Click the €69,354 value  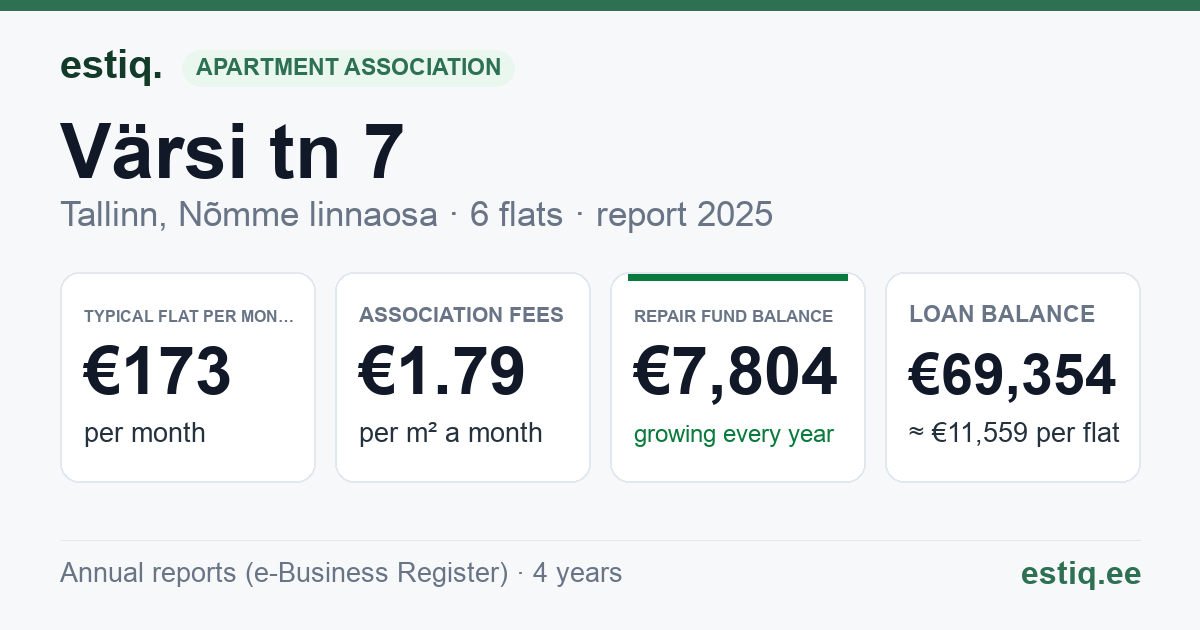[x=1012, y=376]
